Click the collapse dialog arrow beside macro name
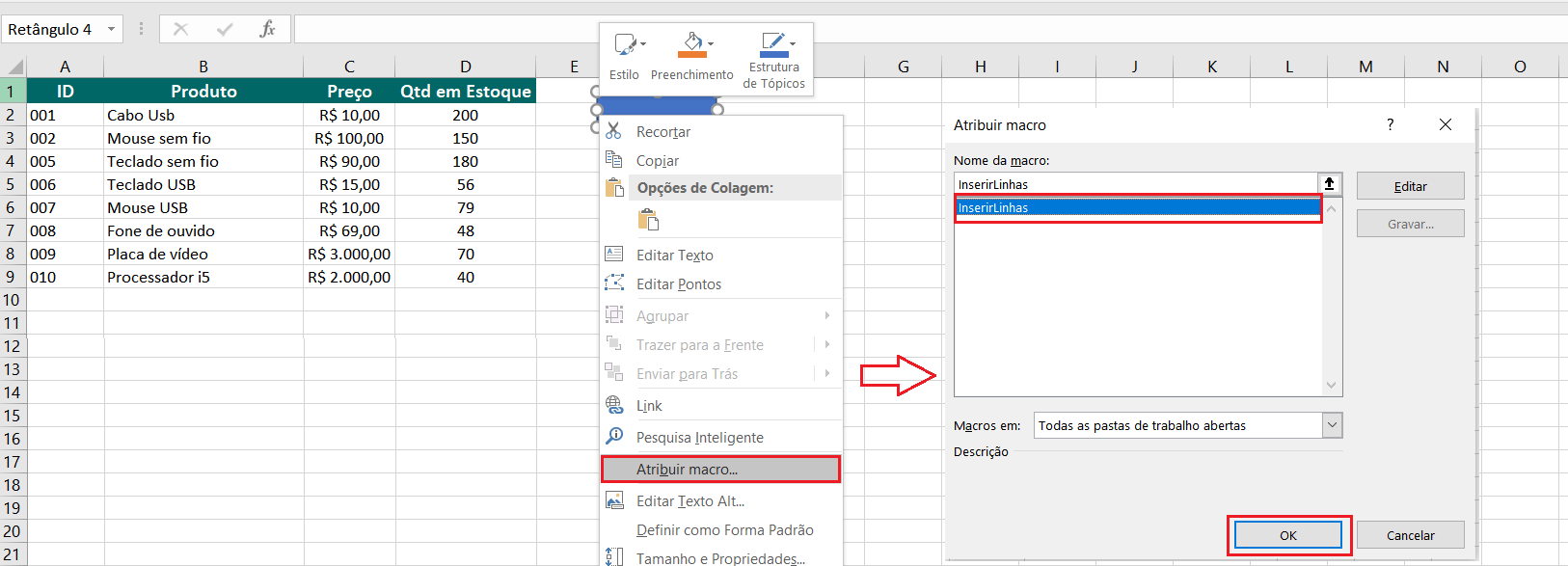 point(1330,184)
